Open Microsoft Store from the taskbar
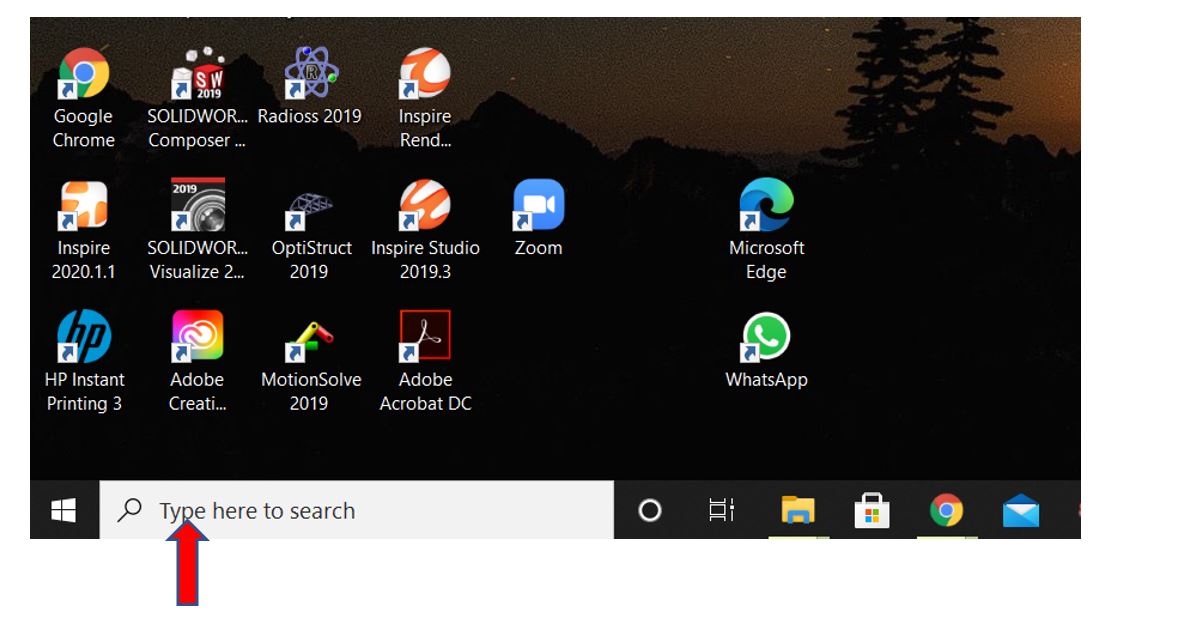 coord(872,511)
